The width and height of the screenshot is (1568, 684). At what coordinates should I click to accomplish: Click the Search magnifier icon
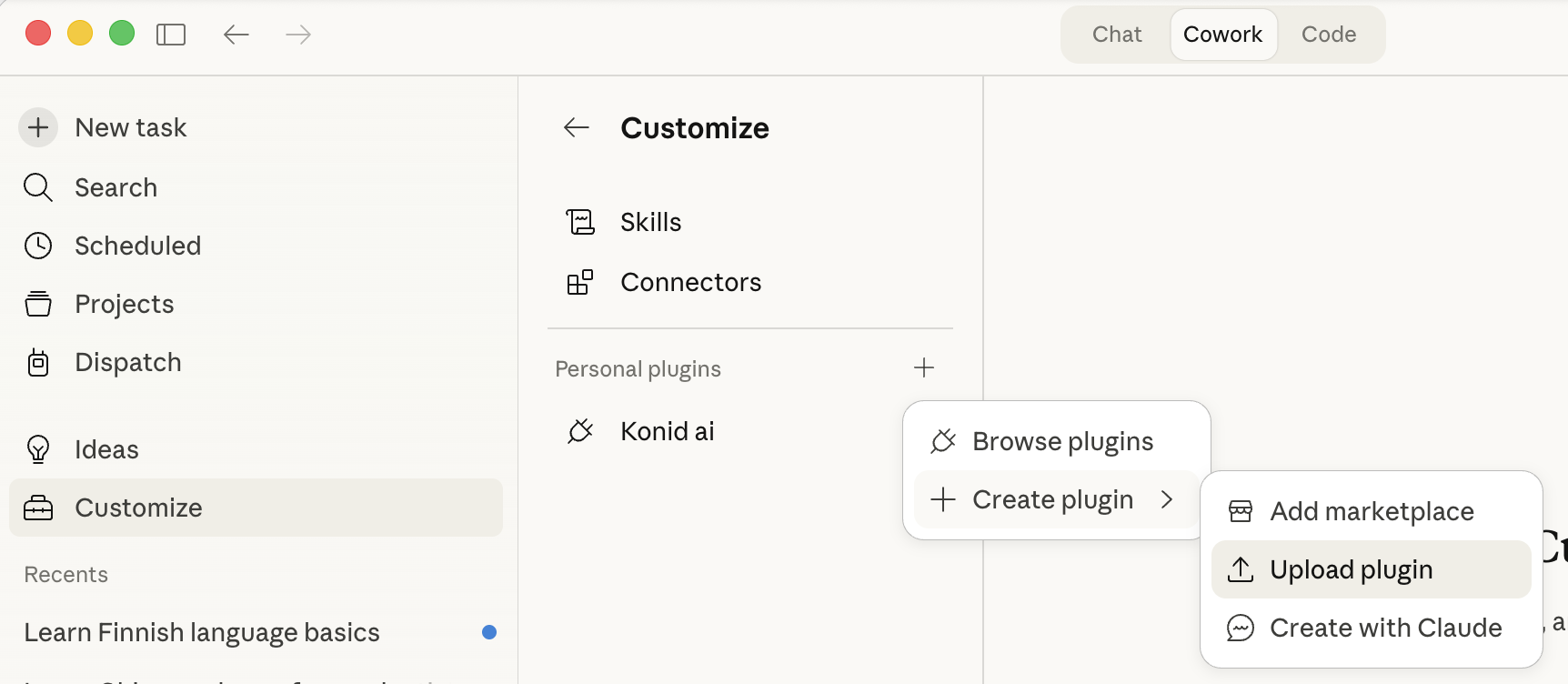(38, 187)
